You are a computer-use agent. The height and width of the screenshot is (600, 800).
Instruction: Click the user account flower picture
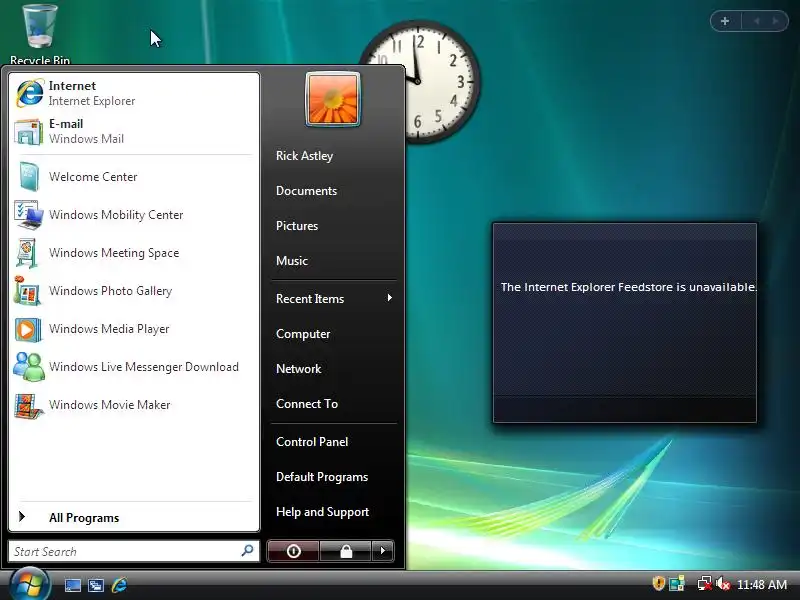[x=333, y=99]
